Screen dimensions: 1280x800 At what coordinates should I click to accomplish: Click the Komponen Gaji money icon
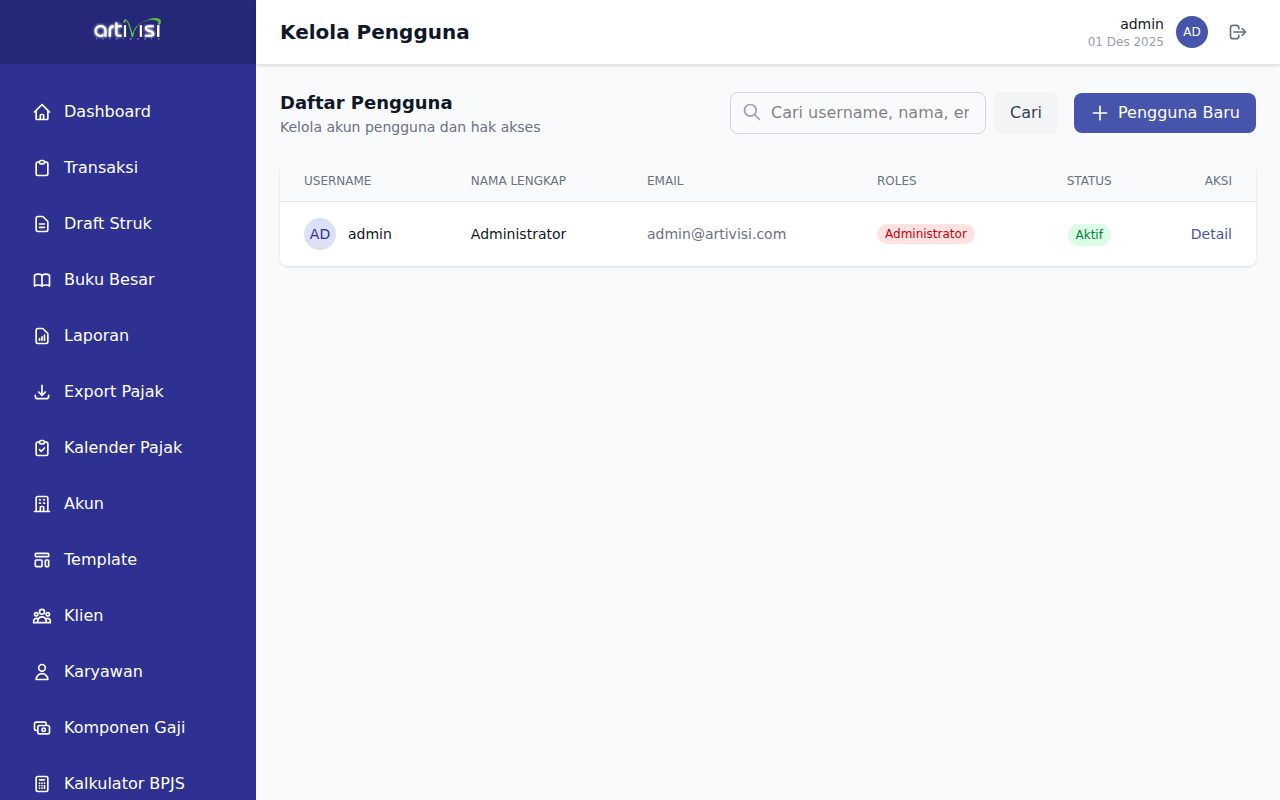[42, 728]
